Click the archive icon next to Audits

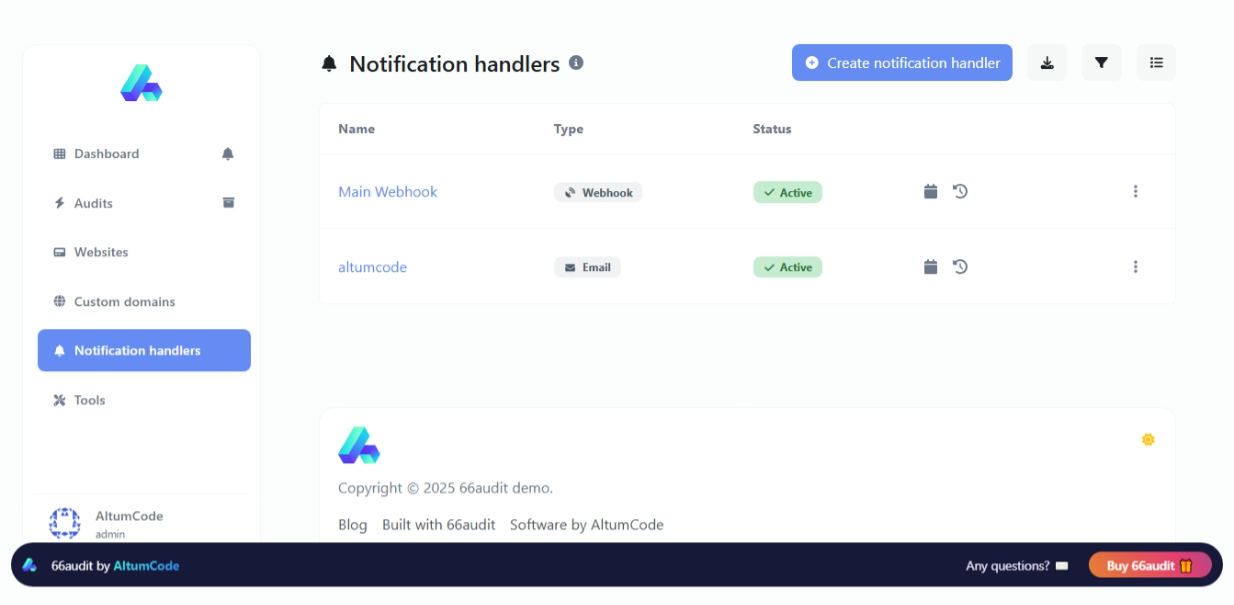click(228, 203)
